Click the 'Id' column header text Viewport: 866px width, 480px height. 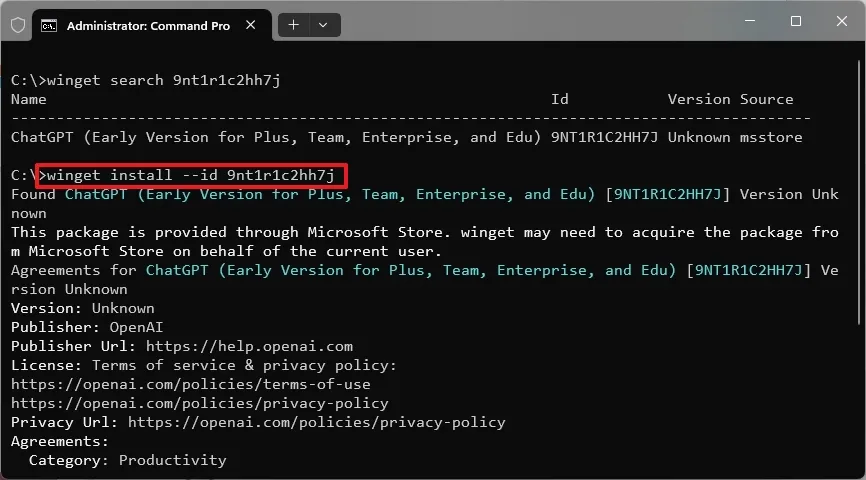tap(559, 99)
